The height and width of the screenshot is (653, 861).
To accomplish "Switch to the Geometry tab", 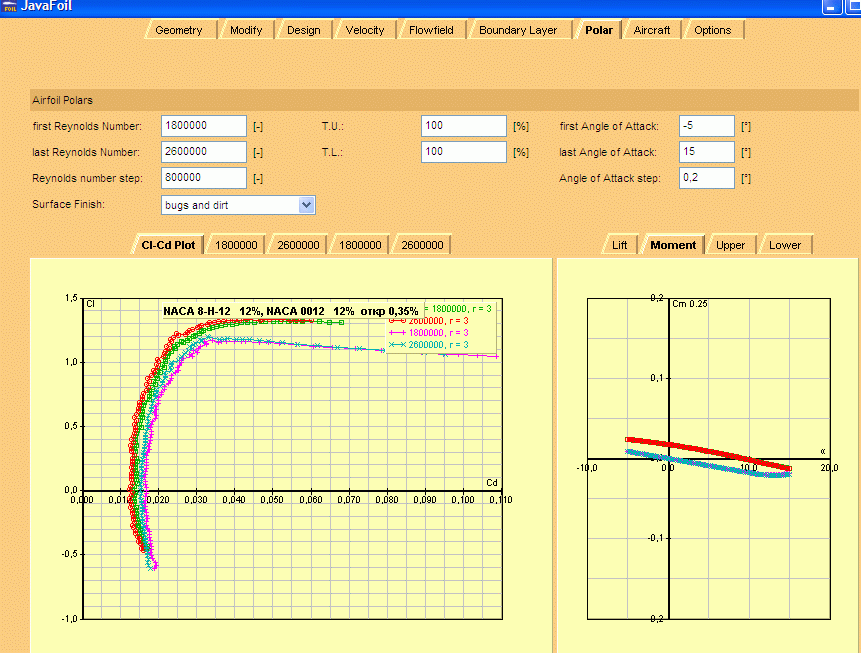I will pos(178,30).
